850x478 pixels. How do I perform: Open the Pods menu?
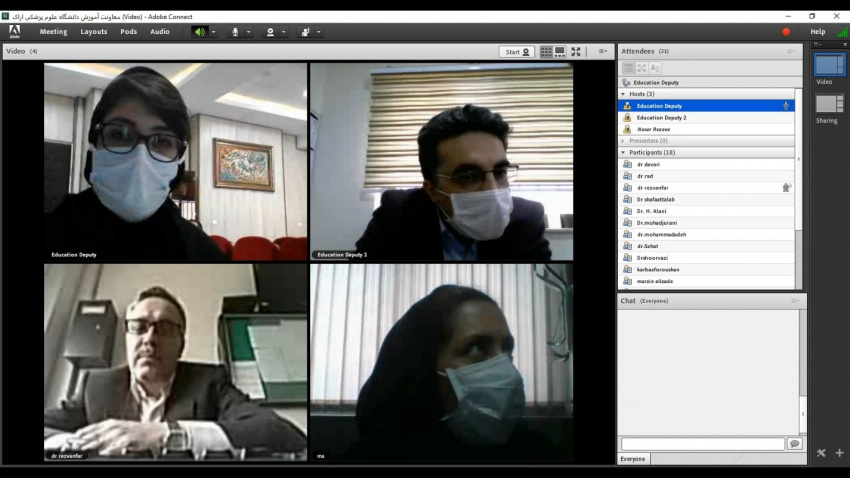point(129,32)
